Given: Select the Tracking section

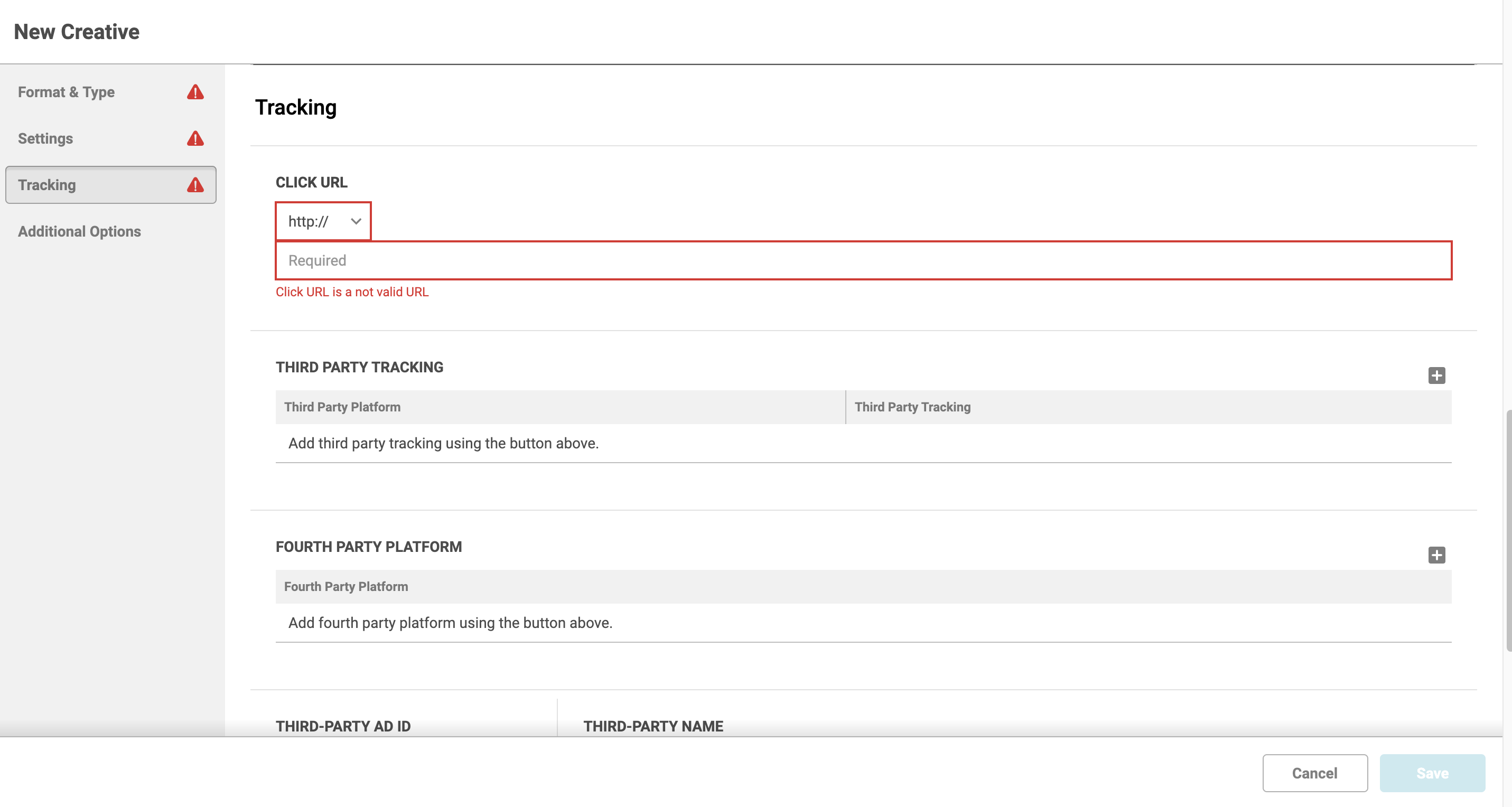Looking at the screenshot, I should 111,185.
